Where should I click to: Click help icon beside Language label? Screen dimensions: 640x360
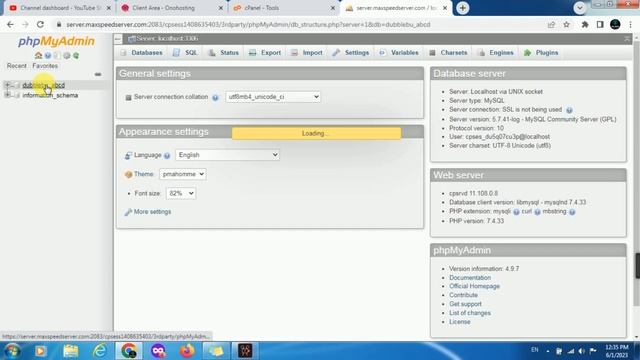[167, 156]
